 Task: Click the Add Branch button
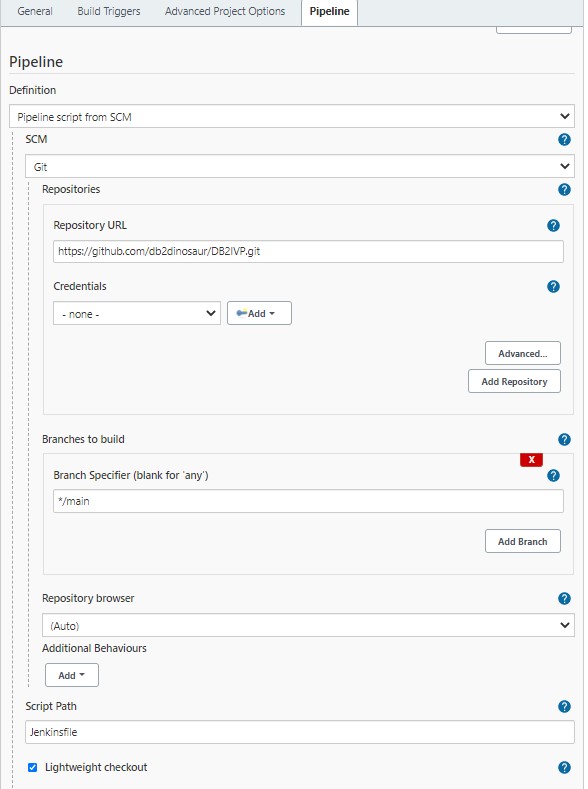click(523, 541)
